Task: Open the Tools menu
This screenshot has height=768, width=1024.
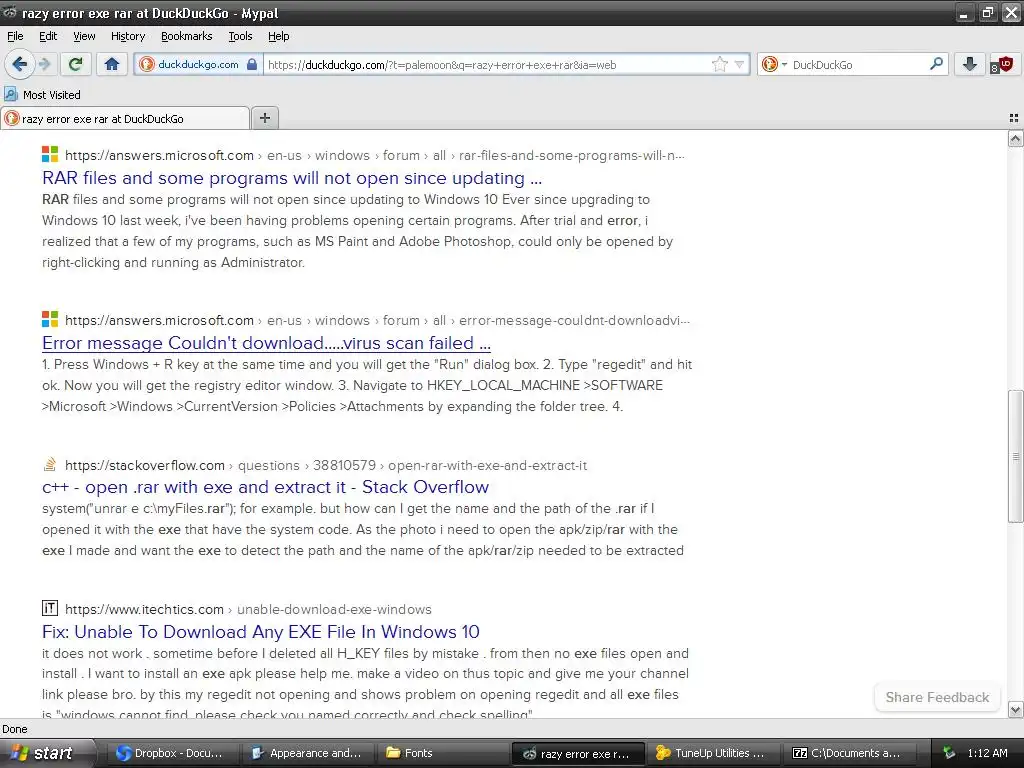Action: pos(240,36)
